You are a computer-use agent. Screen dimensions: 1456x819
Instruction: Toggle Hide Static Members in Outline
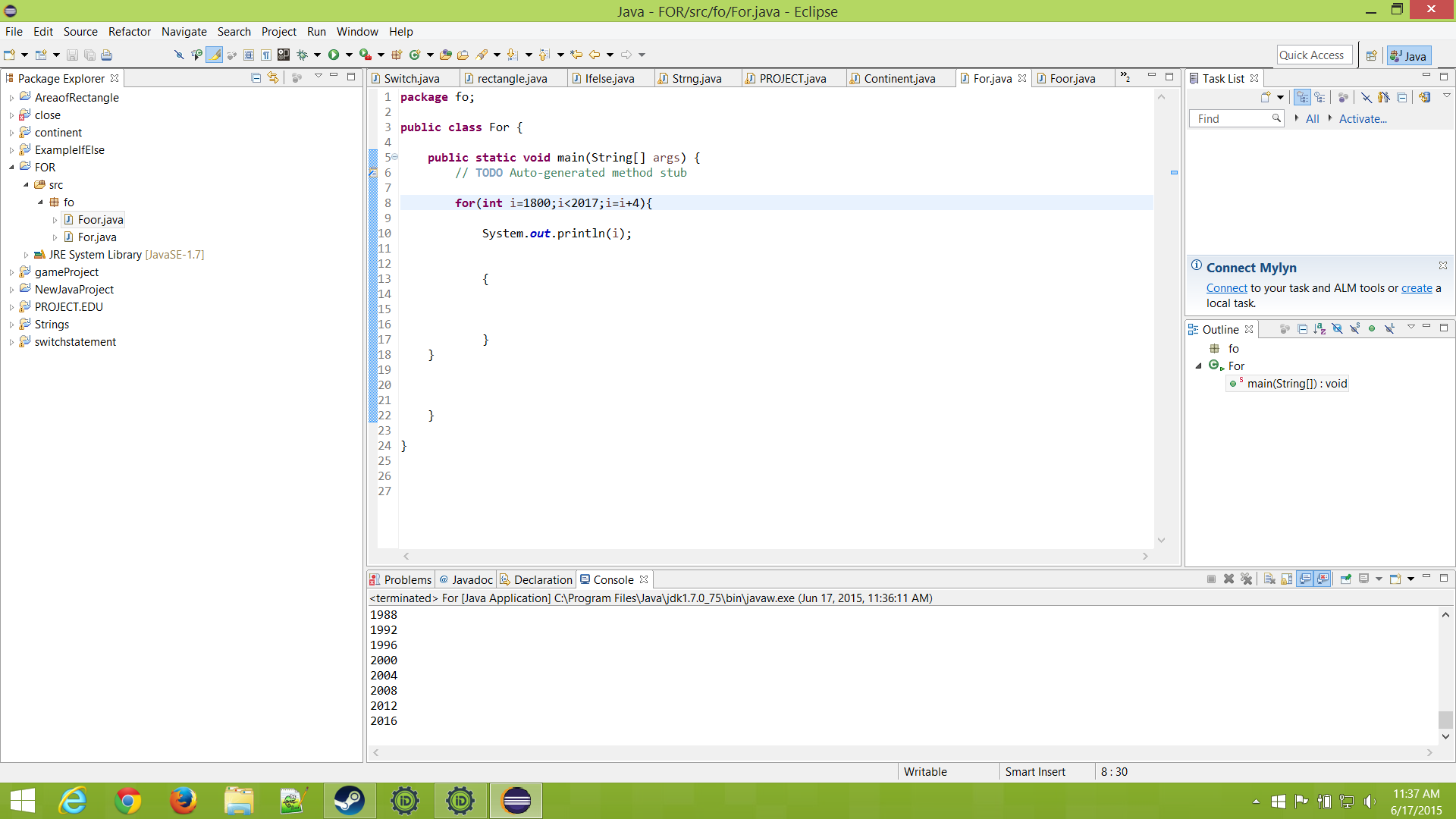click(x=1354, y=328)
